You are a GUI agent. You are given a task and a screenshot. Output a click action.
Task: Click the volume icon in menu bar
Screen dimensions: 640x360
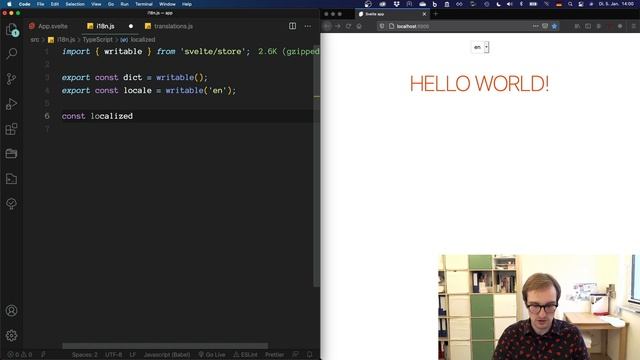pos(509,4)
